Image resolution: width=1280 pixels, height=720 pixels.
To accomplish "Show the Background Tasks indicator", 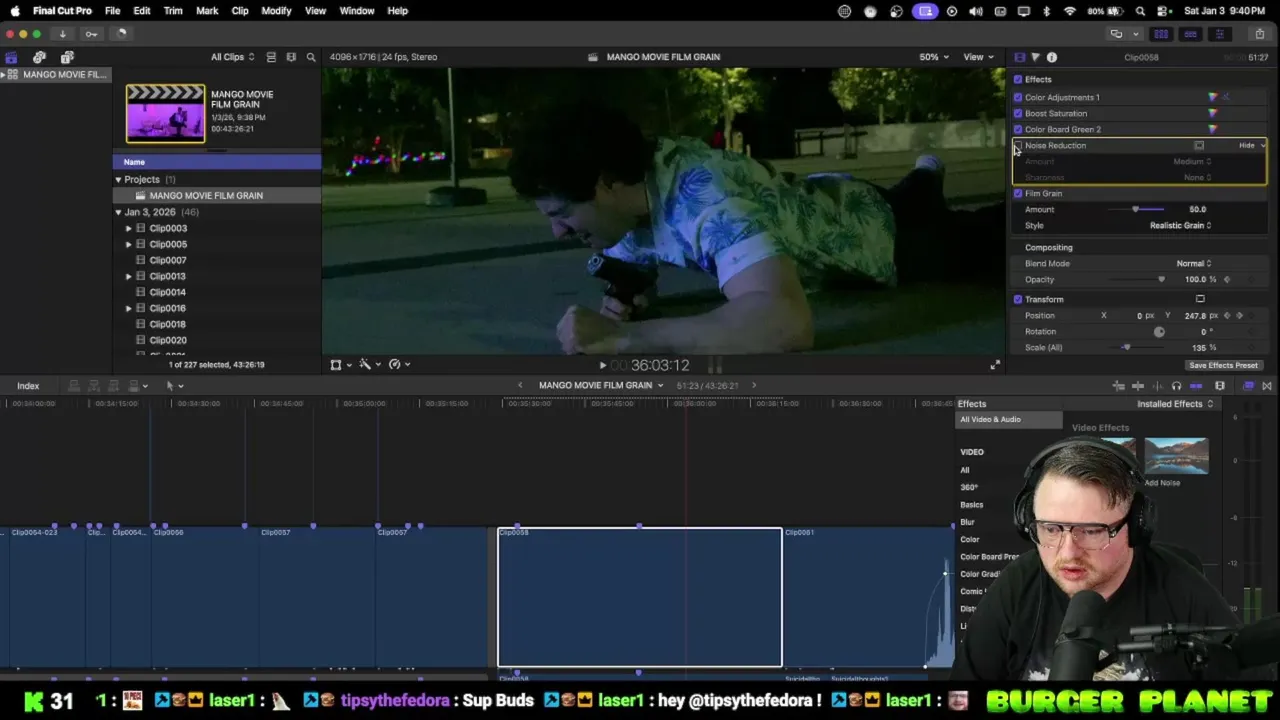I will [121, 34].
